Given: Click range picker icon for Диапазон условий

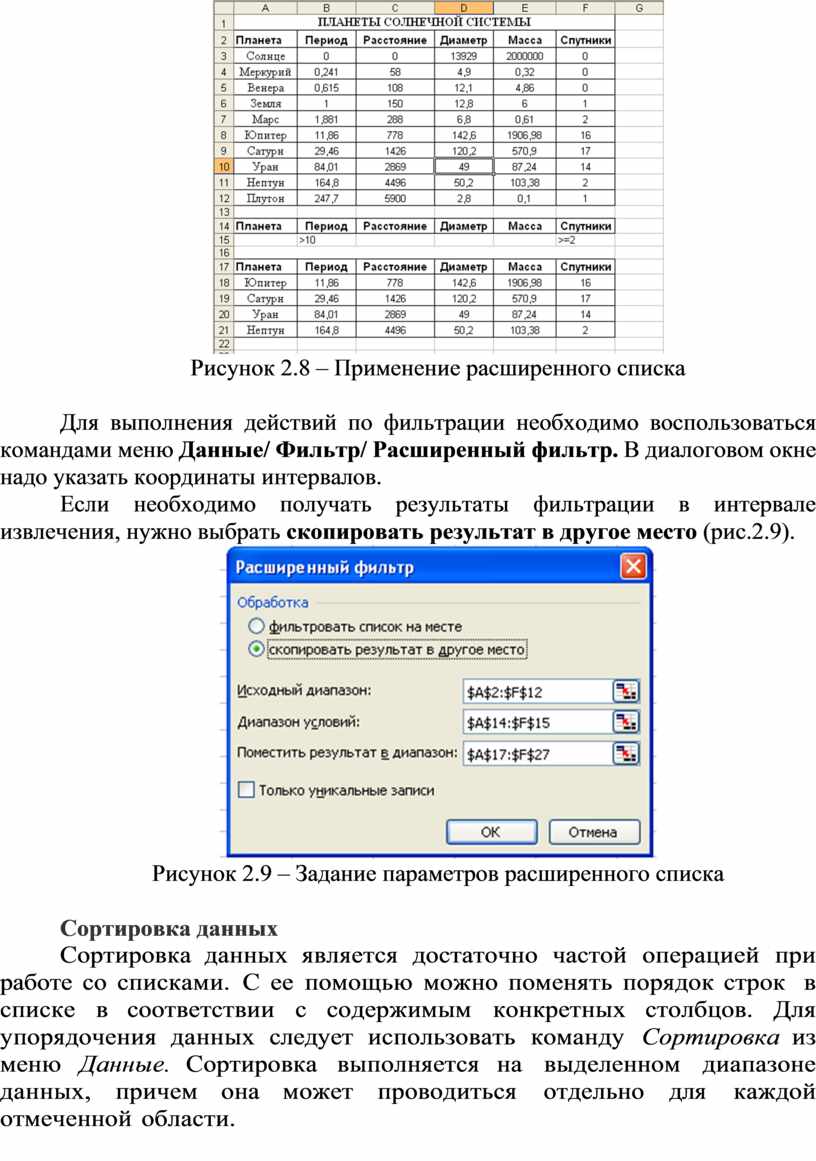Looking at the screenshot, I should coord(626,722).
